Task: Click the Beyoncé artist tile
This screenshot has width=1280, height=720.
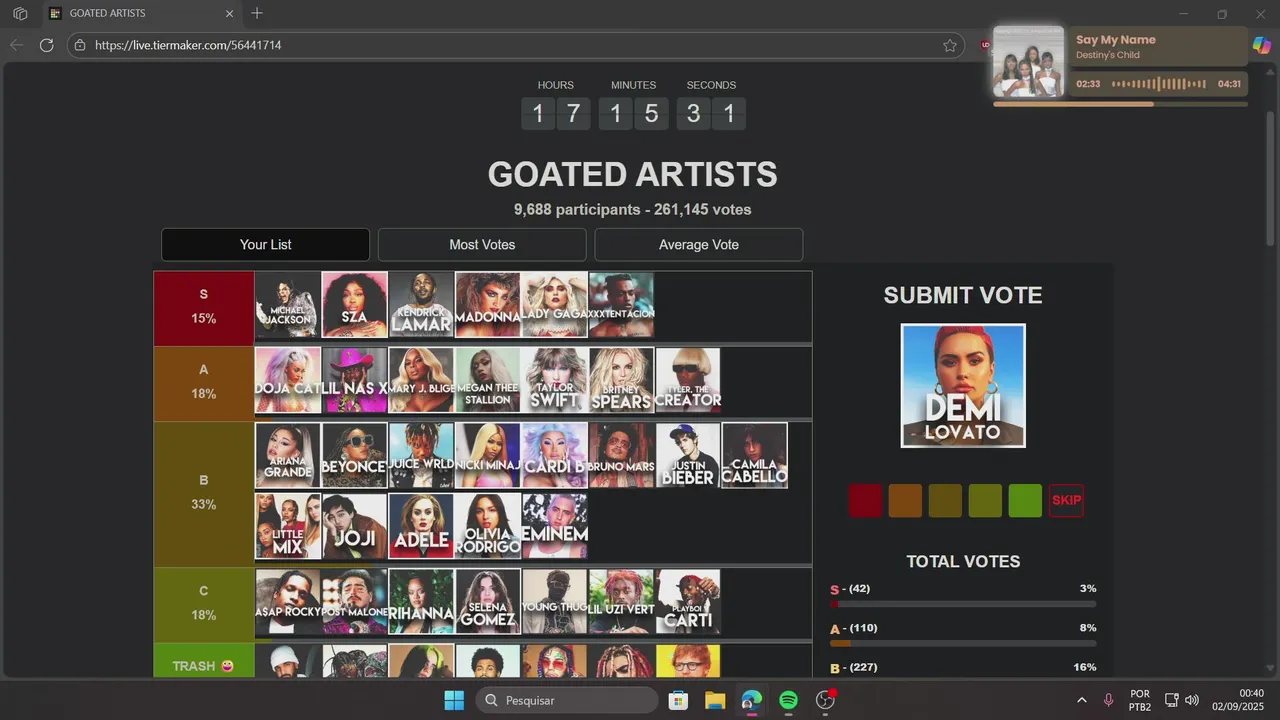Action: (x=355, y=455)
